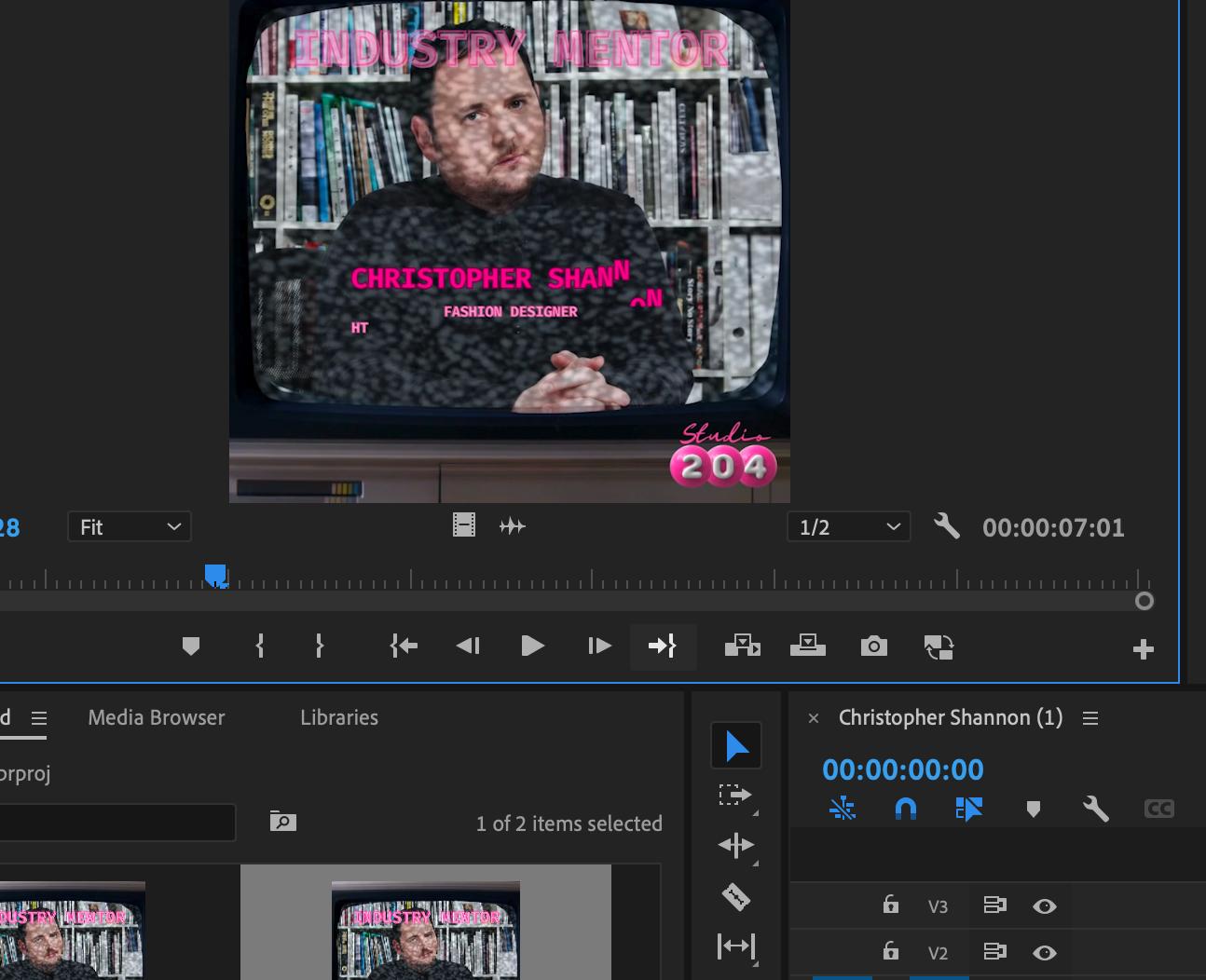The width and height of the screenshot is (1206, 980).
Task: Step forward one frame
Action: tap(599, 646)
